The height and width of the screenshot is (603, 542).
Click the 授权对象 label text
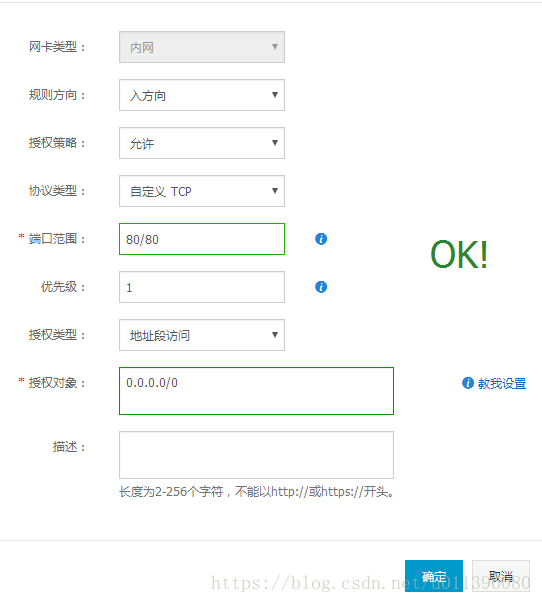point(57,383)
